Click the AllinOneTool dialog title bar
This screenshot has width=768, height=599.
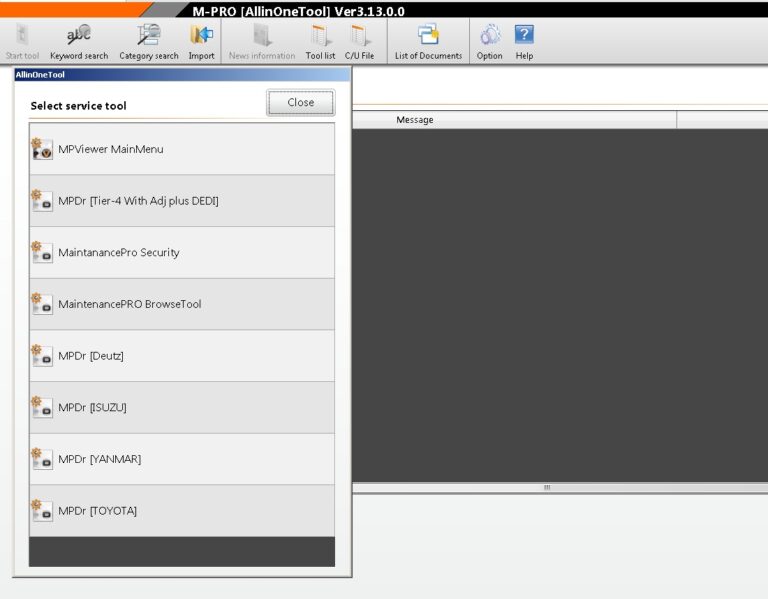(182, 74)
